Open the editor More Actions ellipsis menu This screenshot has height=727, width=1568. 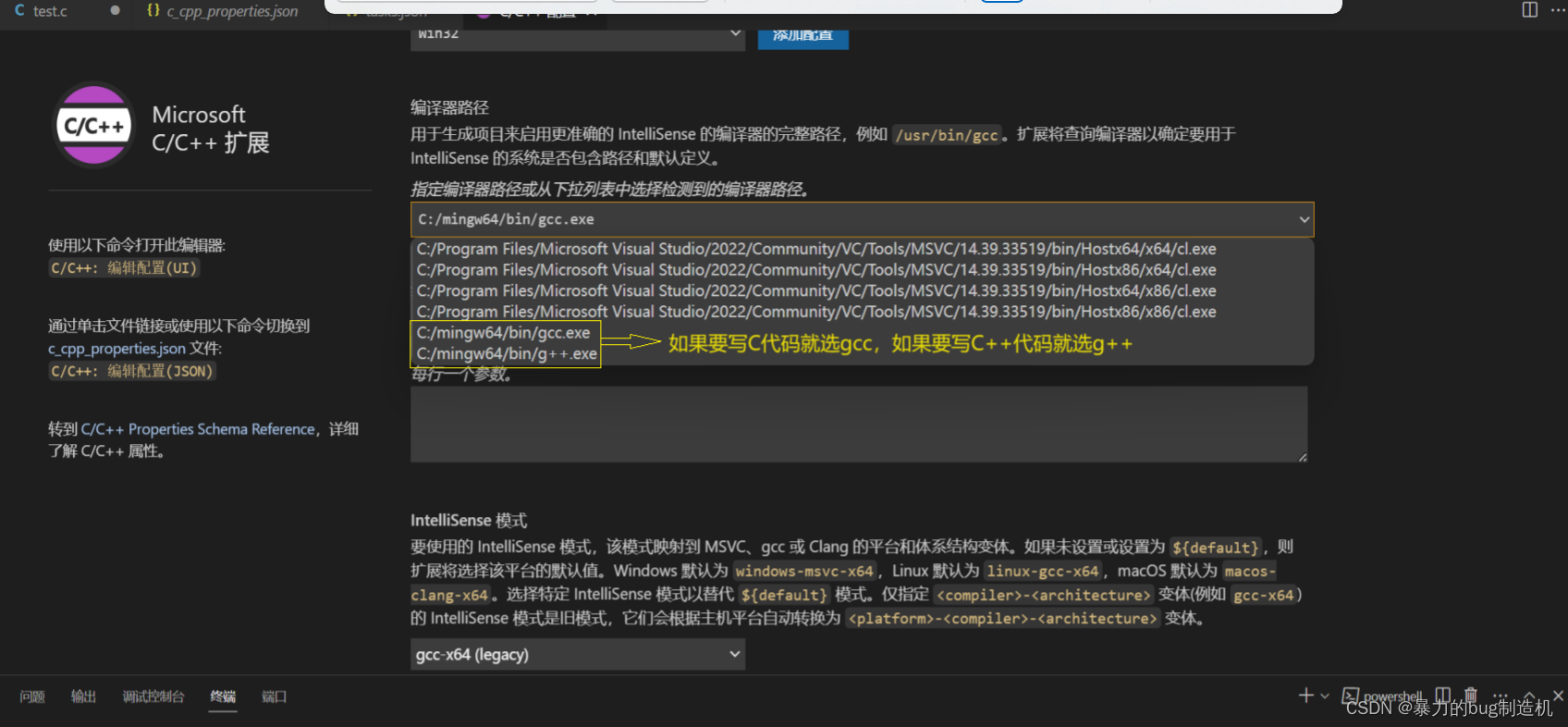click(1558, 9)
